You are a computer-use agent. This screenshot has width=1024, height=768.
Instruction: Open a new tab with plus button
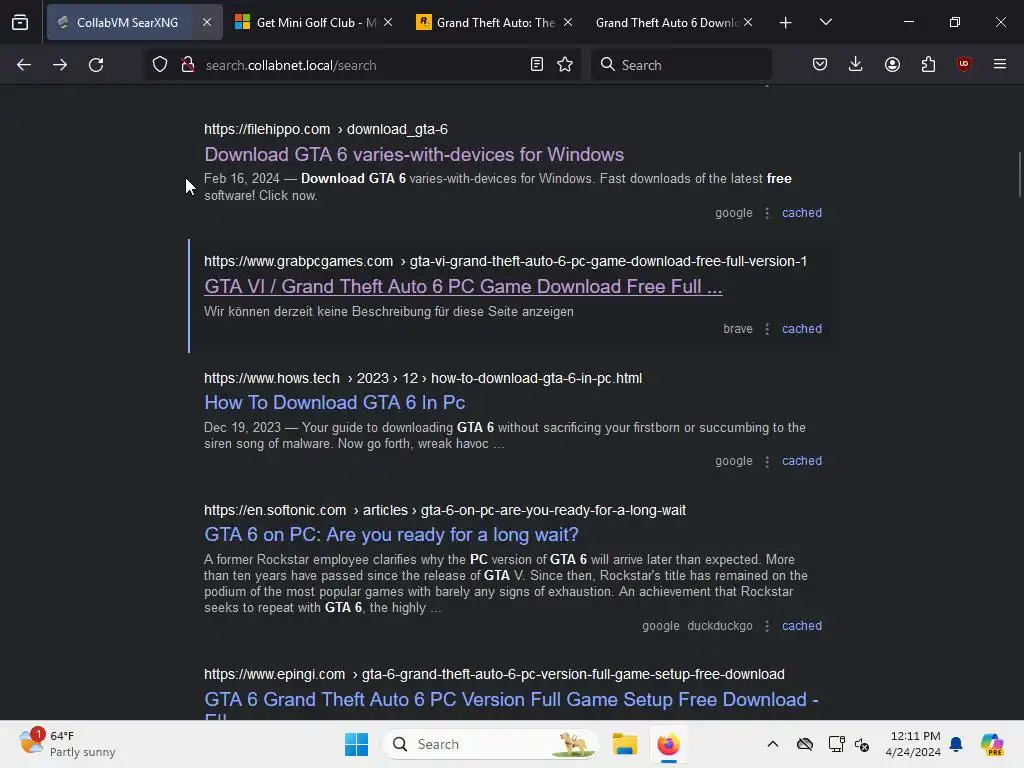[785, 23]
